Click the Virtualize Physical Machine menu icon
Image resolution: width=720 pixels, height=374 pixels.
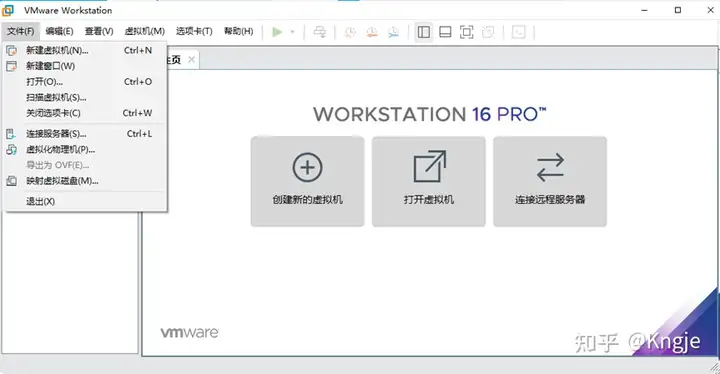point(11,149)
